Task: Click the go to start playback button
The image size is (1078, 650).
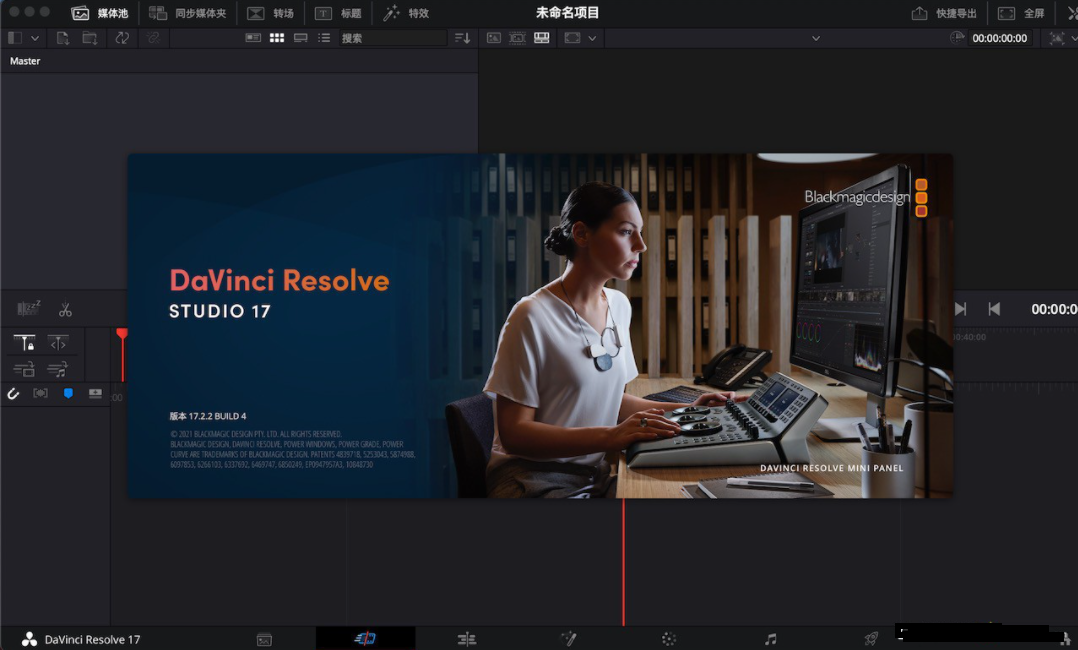Action: pyautogui.click(x=994, y=310)
